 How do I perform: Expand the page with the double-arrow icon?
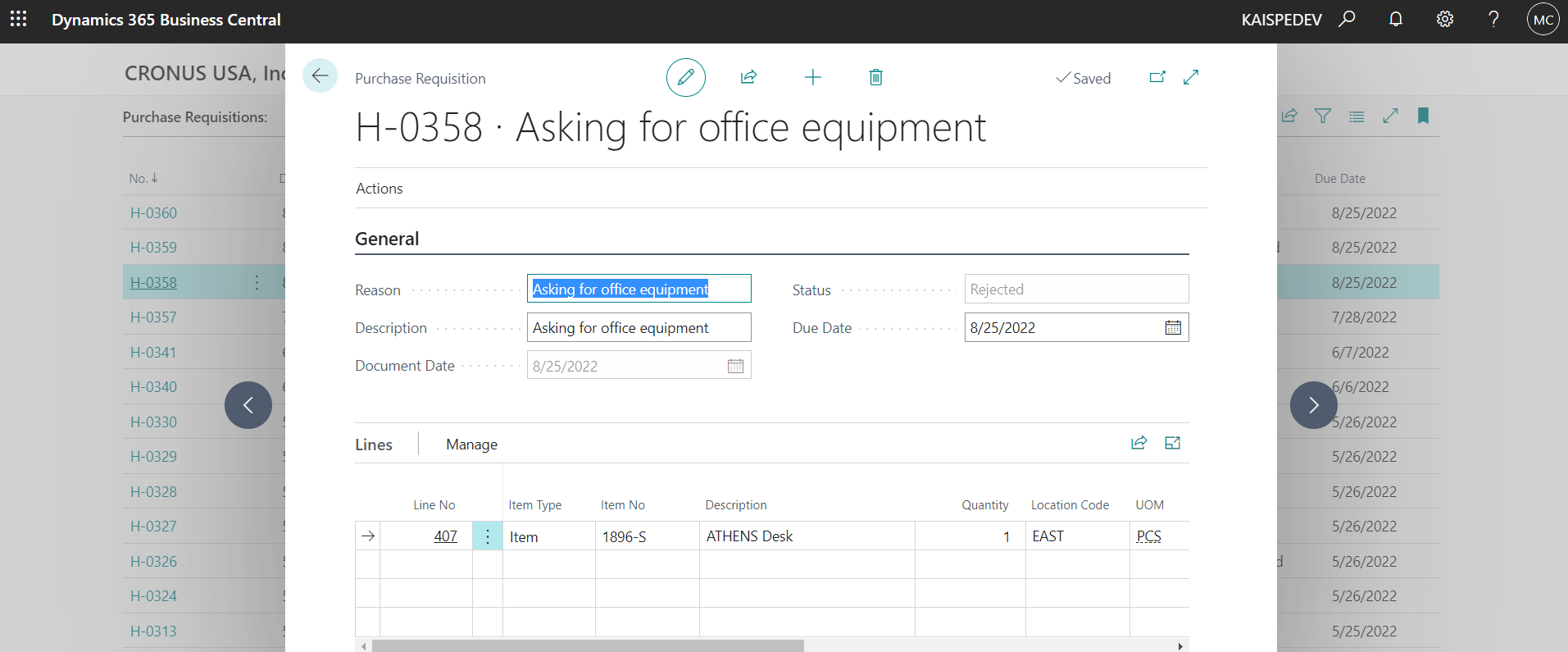(x=1191, y=77)
